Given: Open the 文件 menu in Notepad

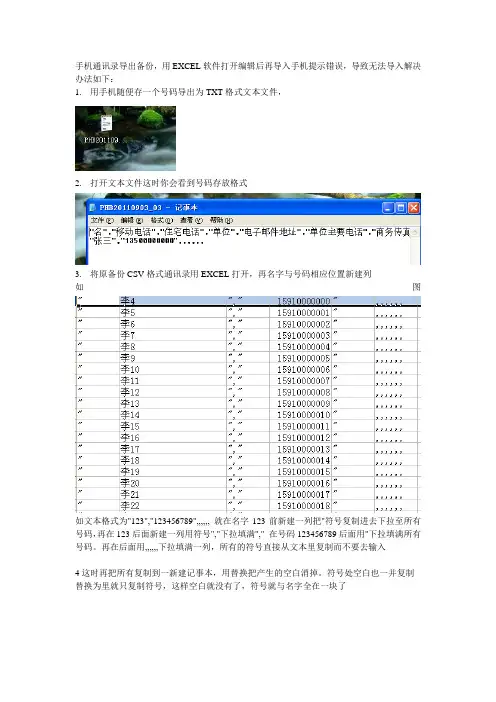Looking at the screenshot, I should pos(102,220).
